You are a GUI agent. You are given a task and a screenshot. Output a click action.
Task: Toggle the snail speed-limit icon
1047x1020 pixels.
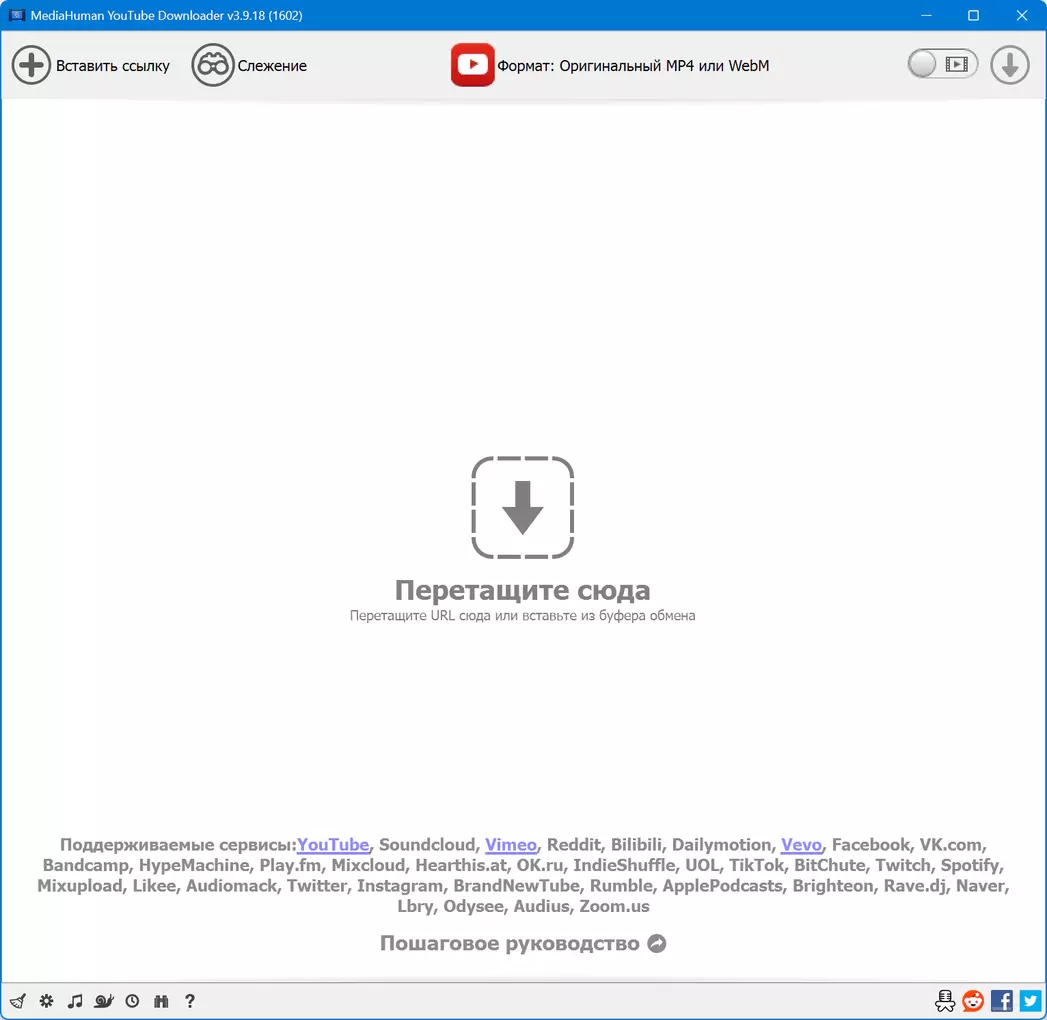coord(103,1001)
